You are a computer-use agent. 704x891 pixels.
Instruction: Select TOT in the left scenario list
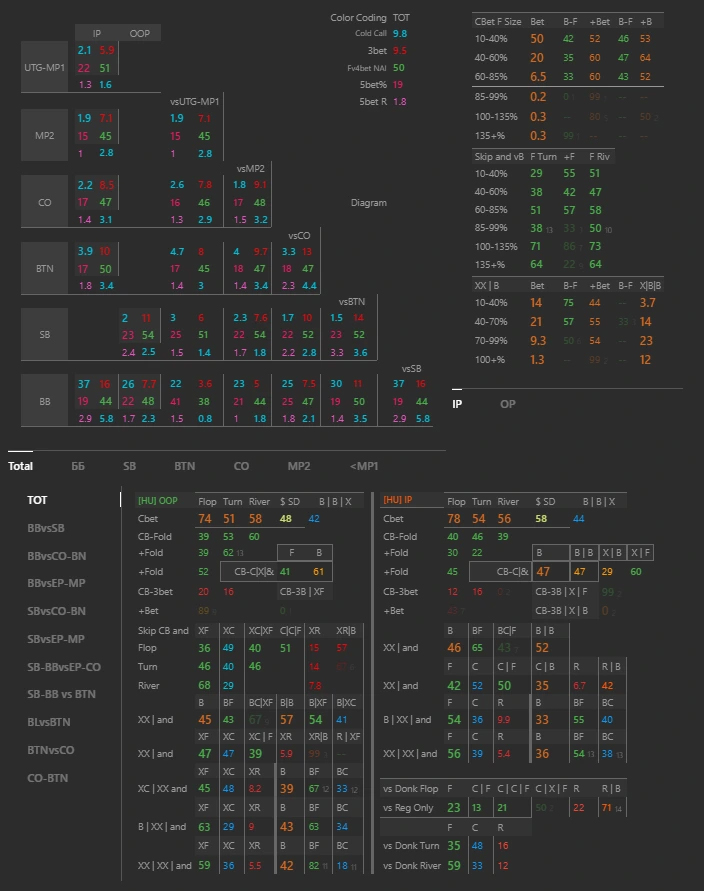click(x=37, y=500)
